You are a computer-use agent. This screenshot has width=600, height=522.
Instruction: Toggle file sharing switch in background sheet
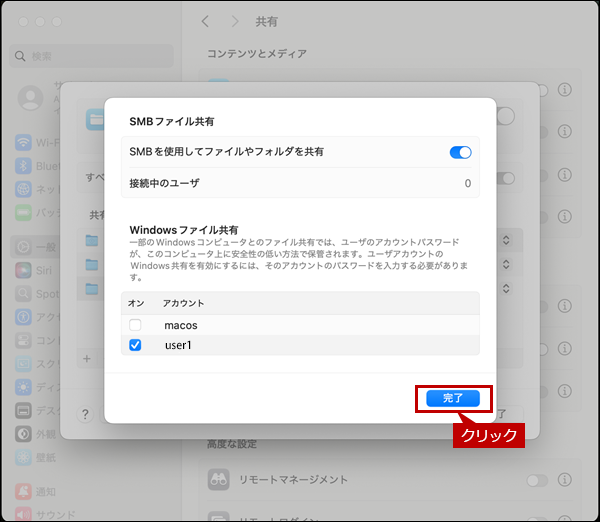pos(505,116)
